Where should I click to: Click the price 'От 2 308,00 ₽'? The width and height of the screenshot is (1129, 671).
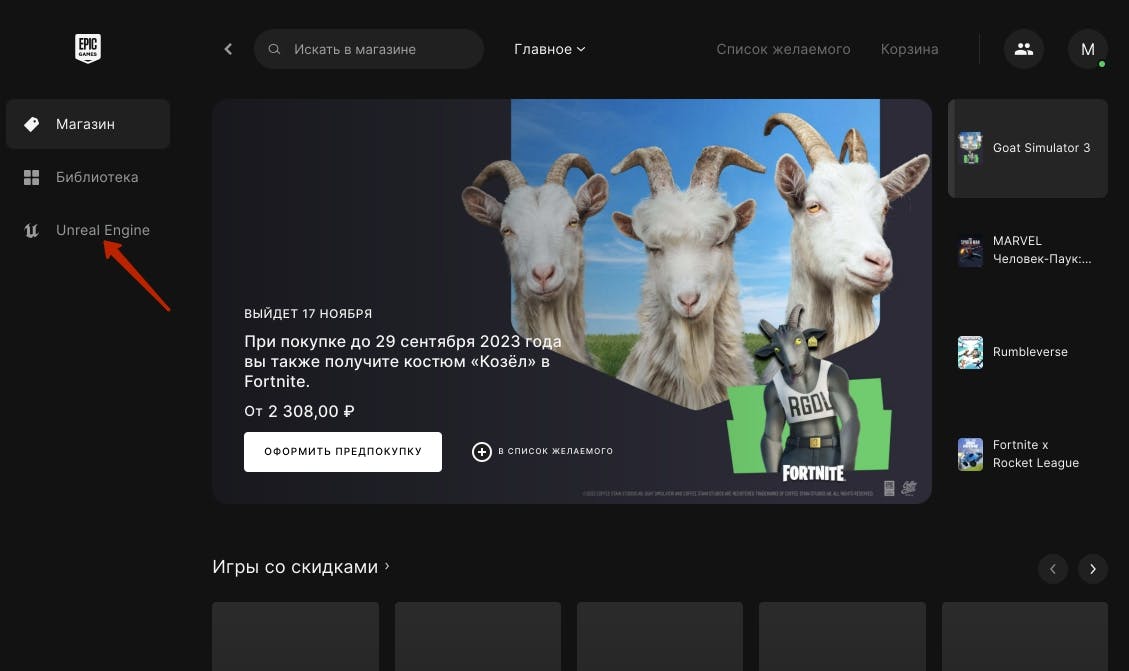tap(299, 411)
